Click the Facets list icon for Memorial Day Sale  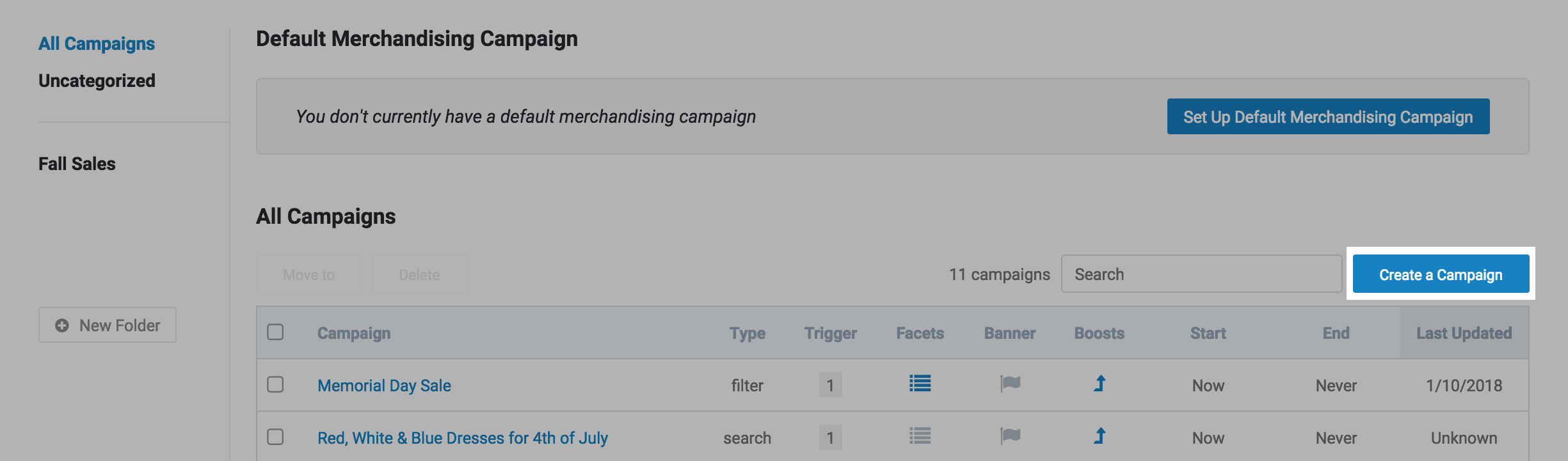920,384
